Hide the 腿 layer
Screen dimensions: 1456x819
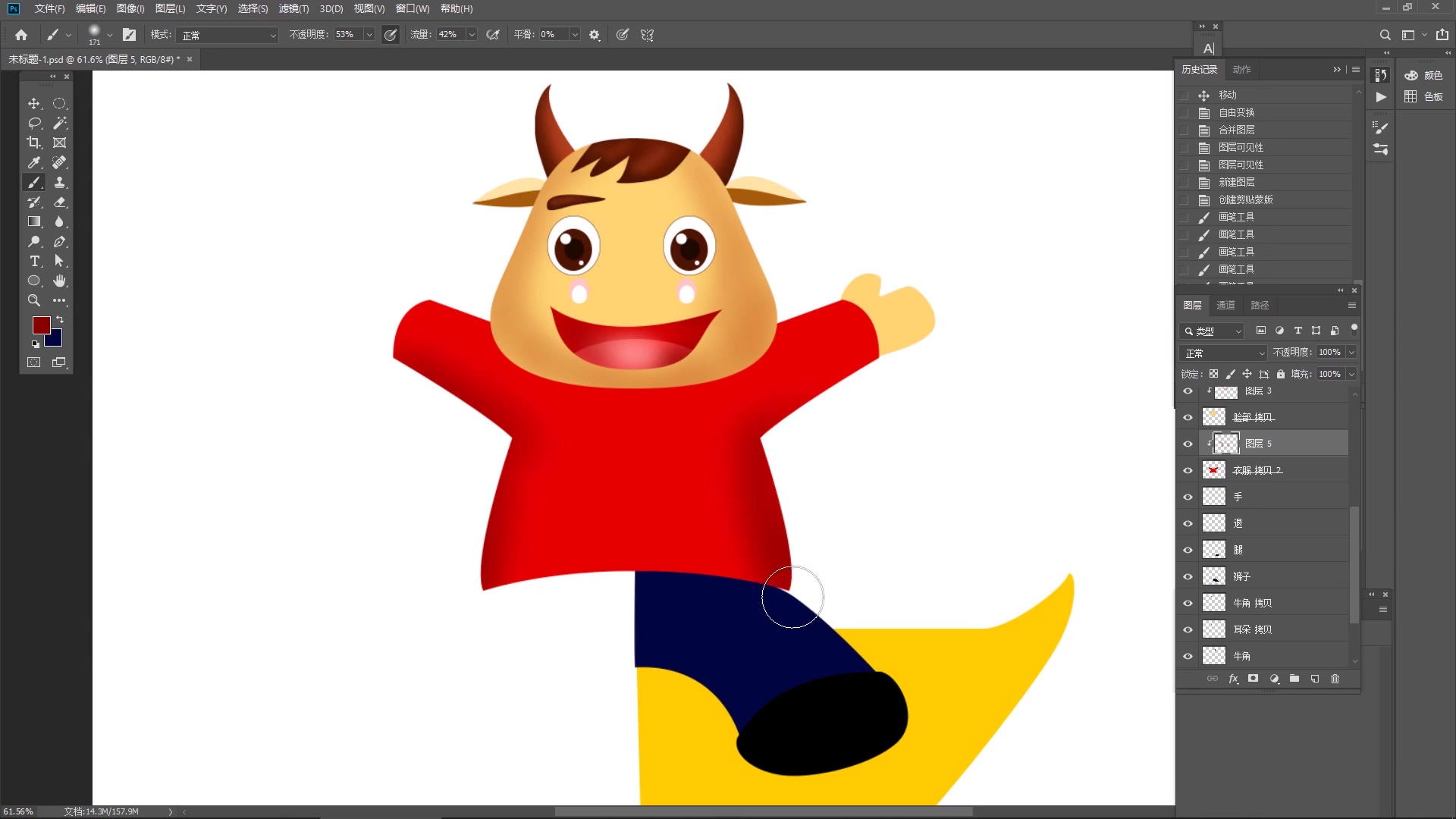pyautogui.click(x=1188, y=550)
